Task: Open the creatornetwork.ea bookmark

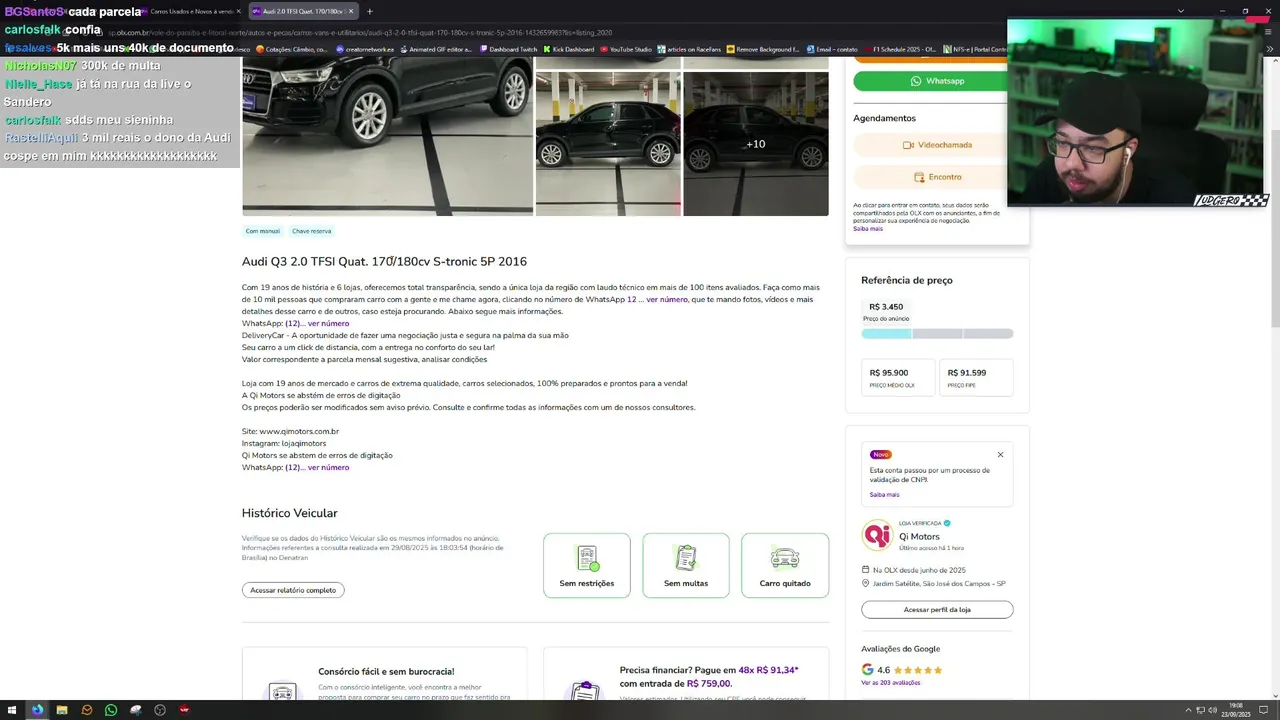Action: (x=366, y=49)
